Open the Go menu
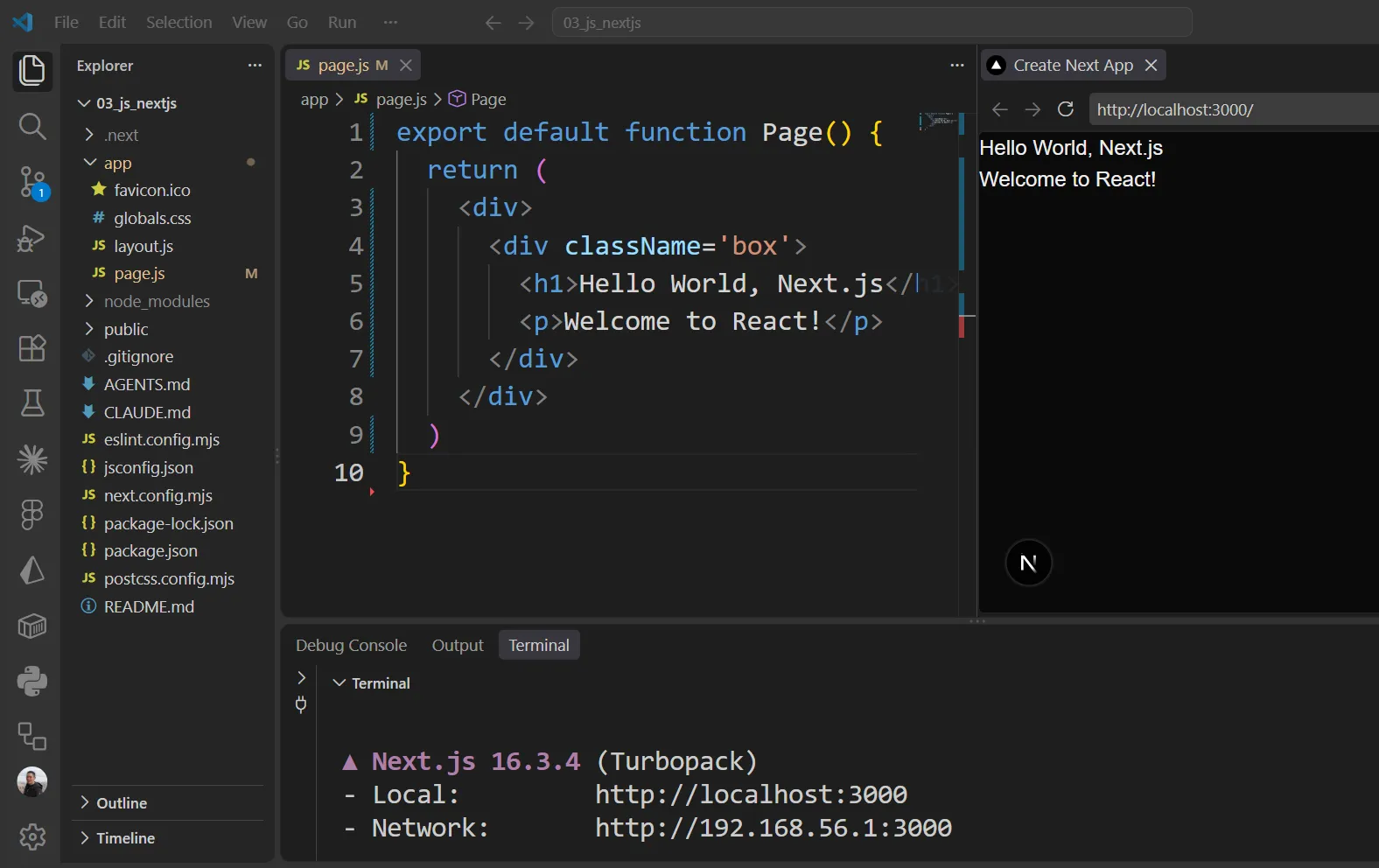 297,23
